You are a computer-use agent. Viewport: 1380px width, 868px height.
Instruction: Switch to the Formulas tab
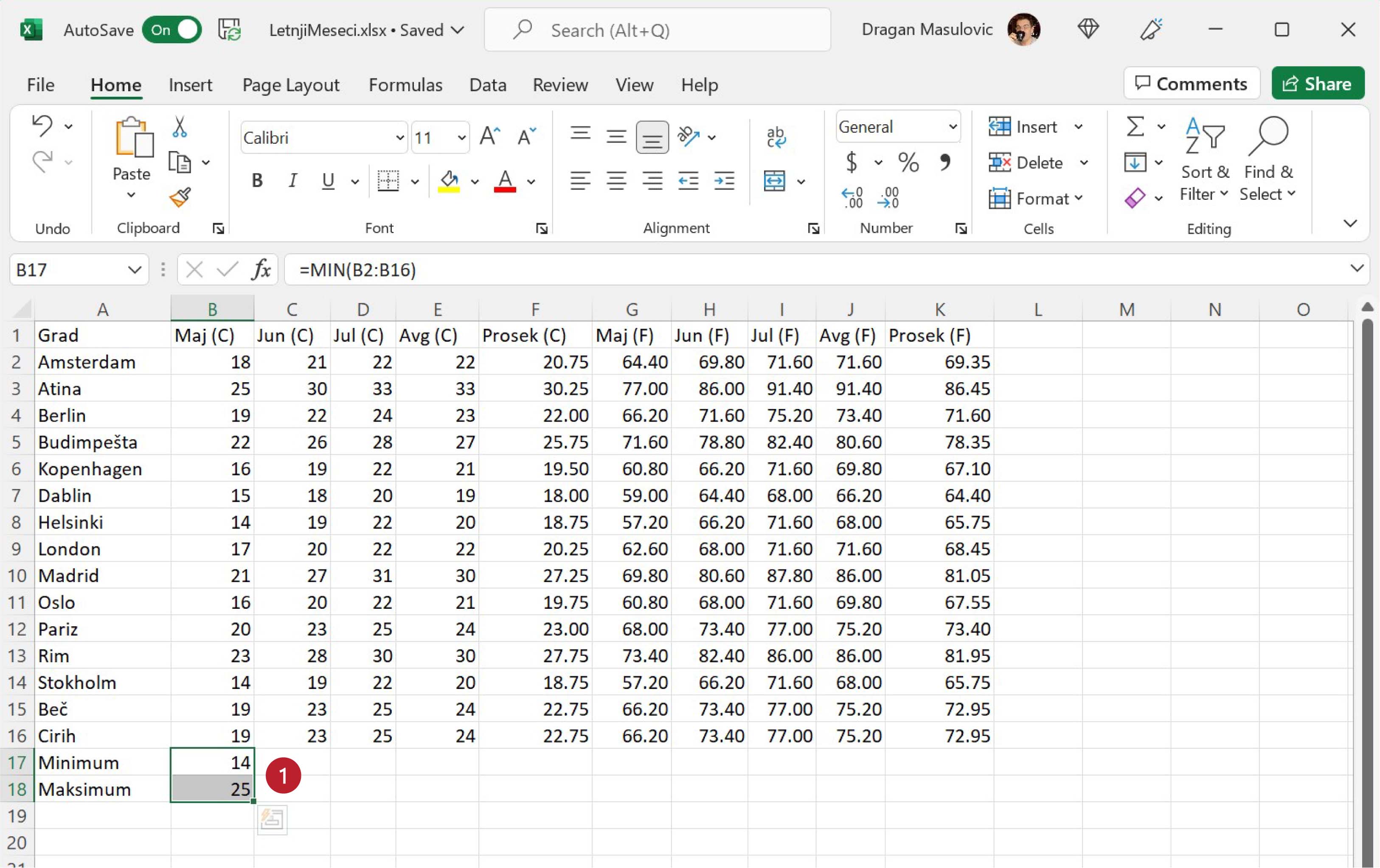405,85
